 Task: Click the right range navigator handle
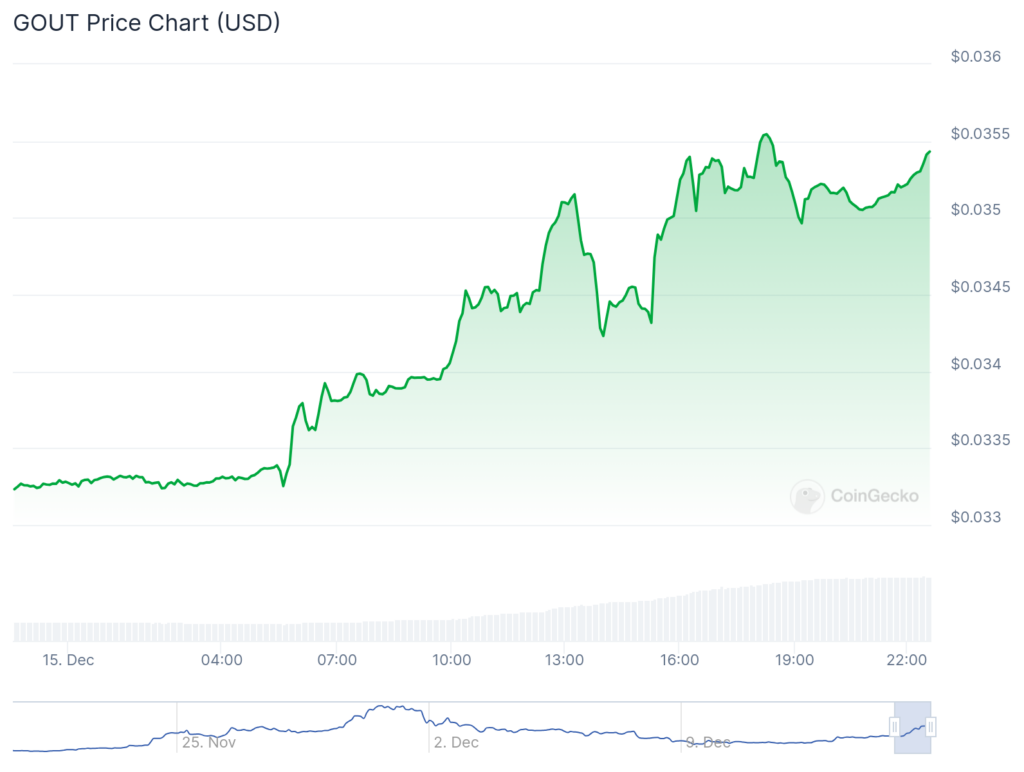point(931,727)
